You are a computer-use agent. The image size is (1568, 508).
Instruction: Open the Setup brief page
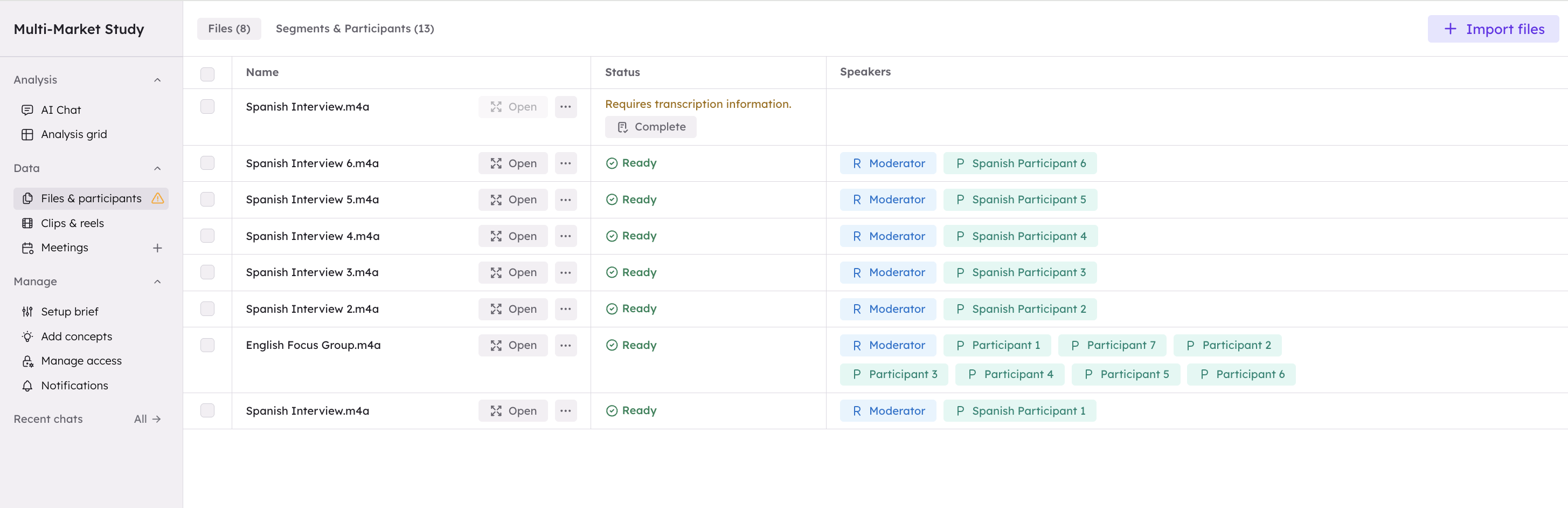[70, 311]
